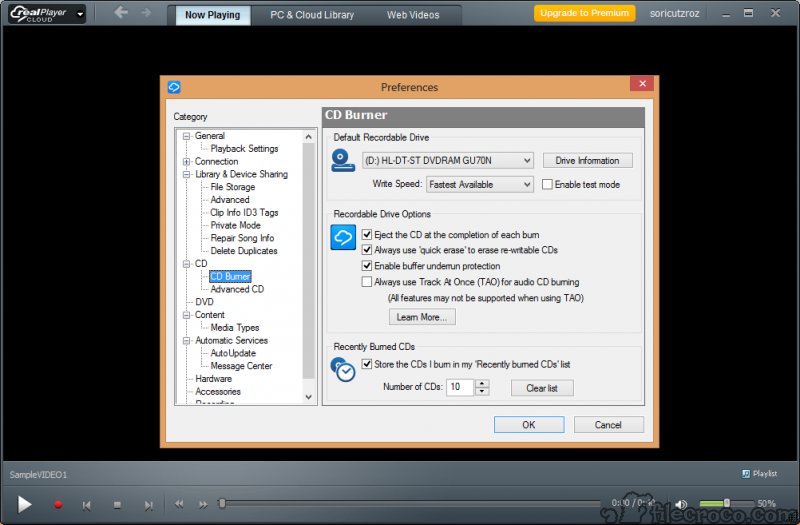The height and width of the screenshot is (525, 800).
Task: Go forward with the right arrow
Action: pos(146,12)
